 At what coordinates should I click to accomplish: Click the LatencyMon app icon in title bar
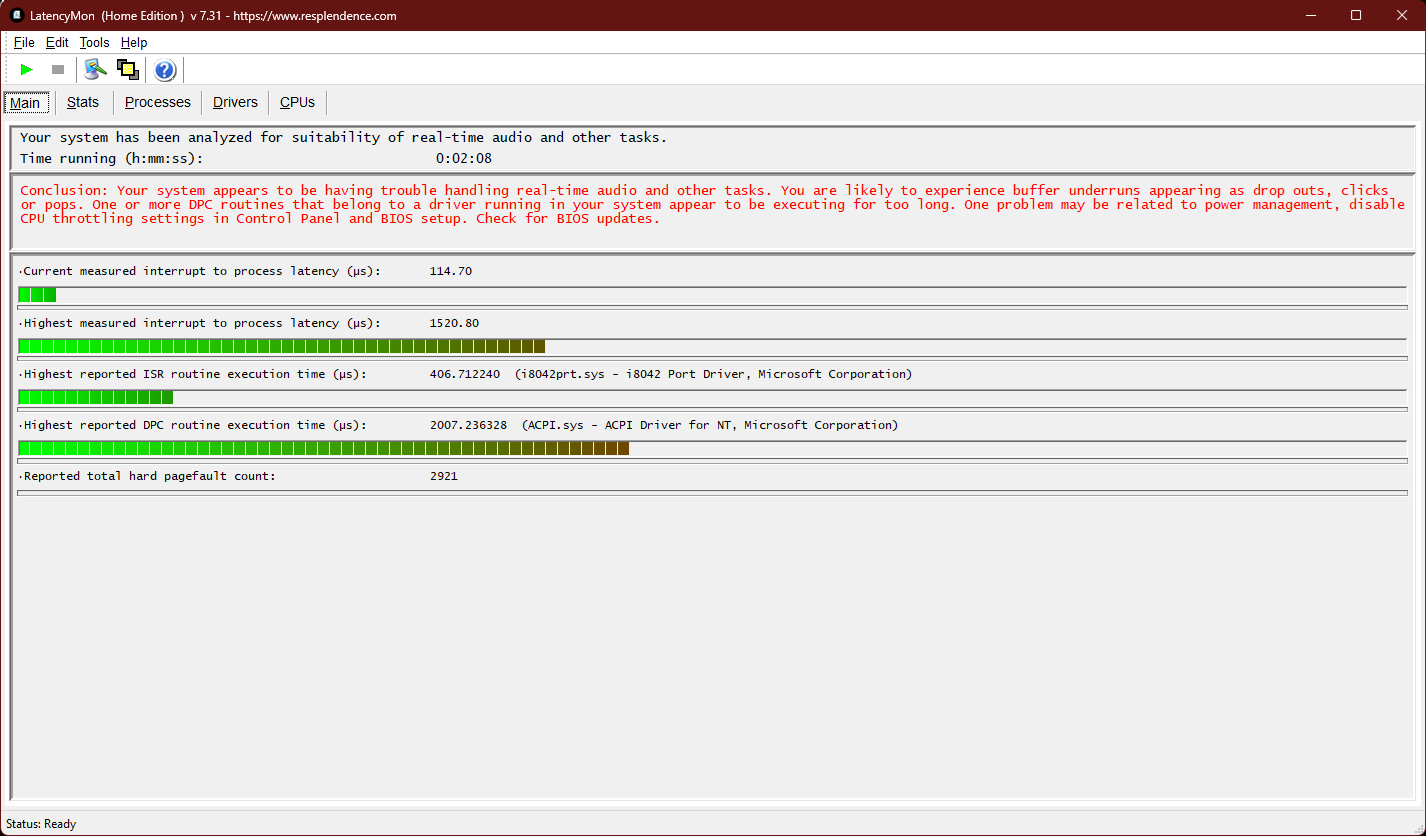coord(16,15)
